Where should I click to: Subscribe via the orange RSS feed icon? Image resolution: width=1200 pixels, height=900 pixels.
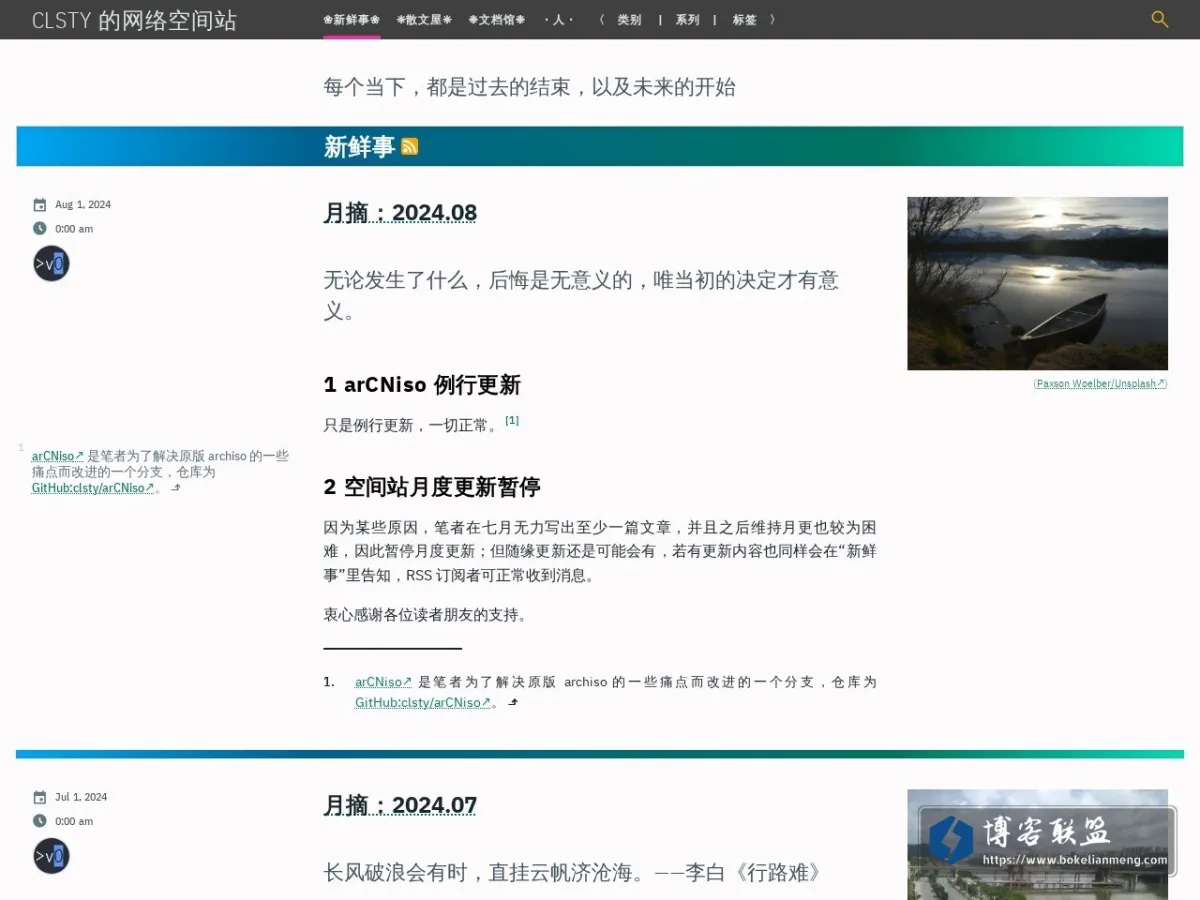coord(410,147)
